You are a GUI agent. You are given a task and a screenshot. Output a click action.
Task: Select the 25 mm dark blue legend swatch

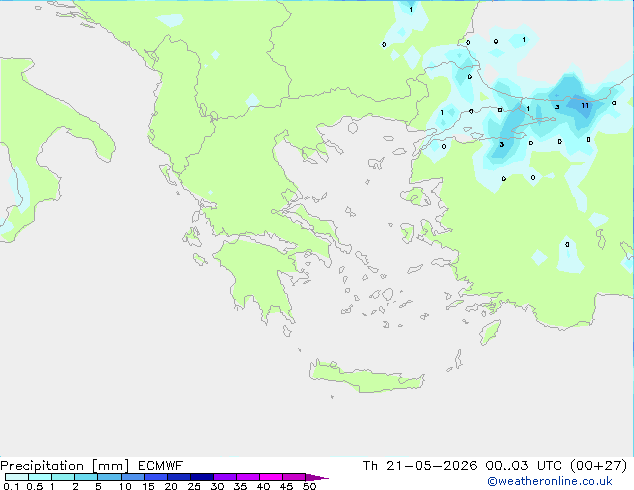pyautogui.click(x=202, y=477)
